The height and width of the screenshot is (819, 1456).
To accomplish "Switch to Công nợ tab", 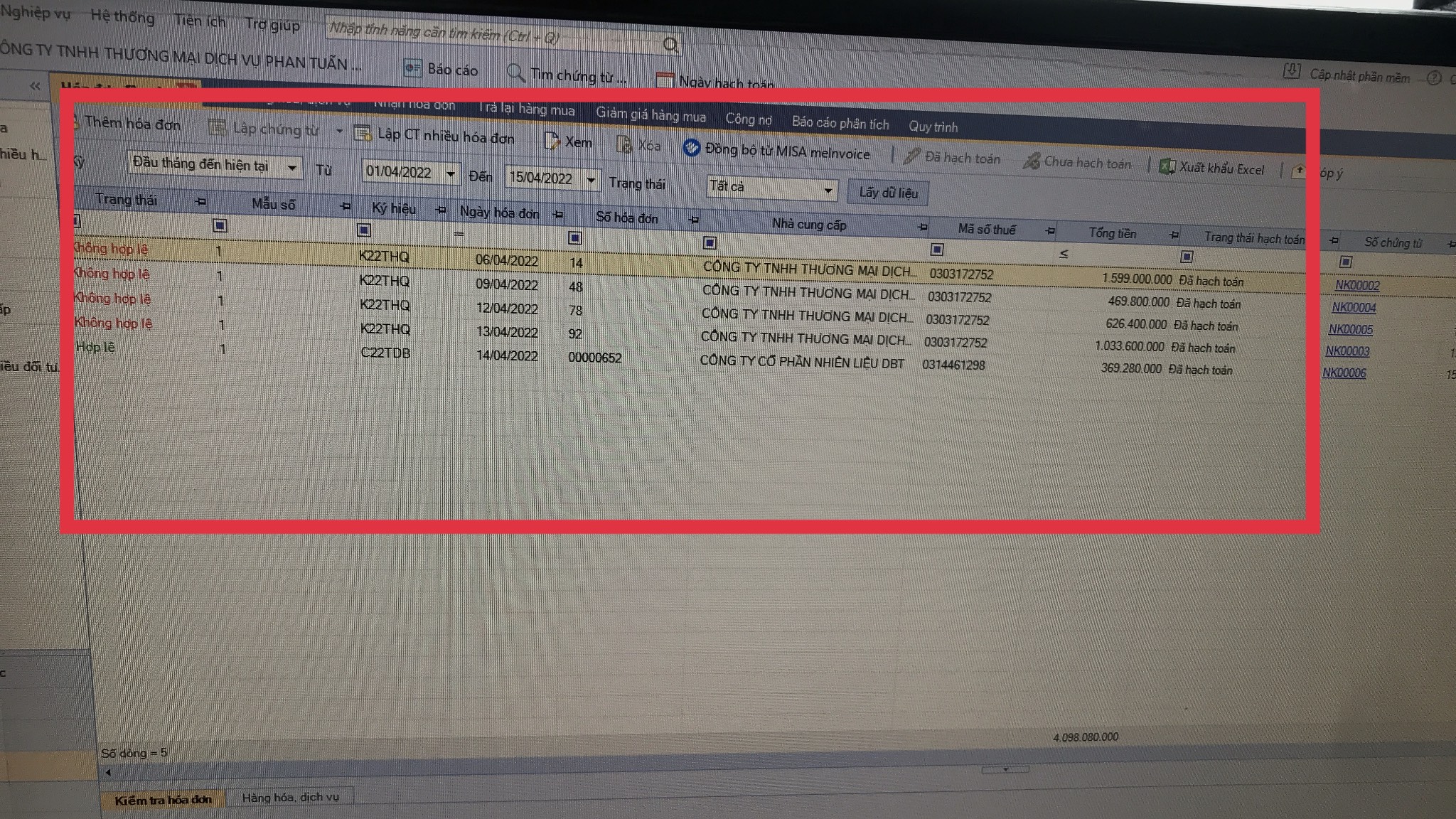I will 748,119.
